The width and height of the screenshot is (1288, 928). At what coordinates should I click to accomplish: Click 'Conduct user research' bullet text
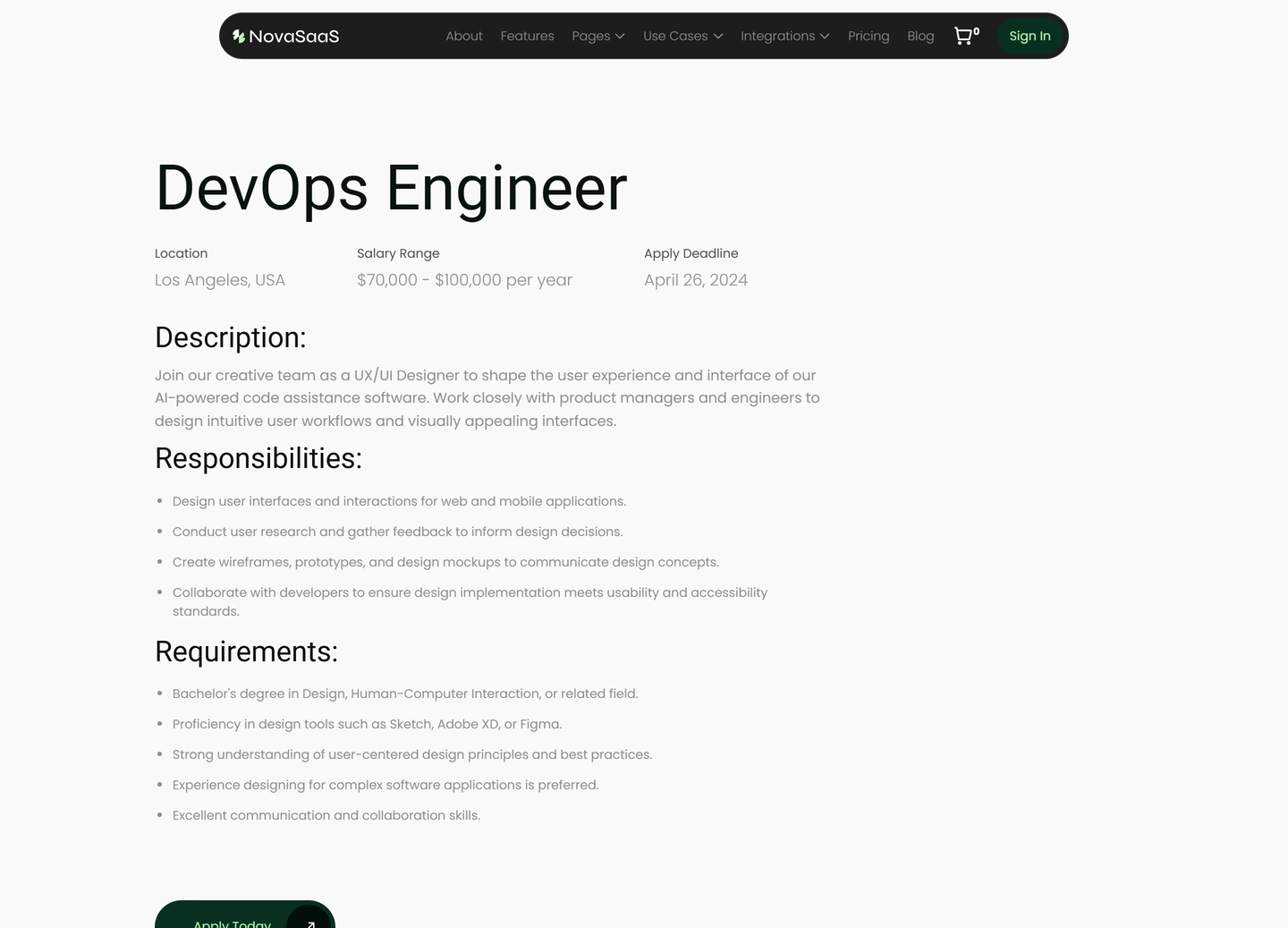tap(397, 532)
